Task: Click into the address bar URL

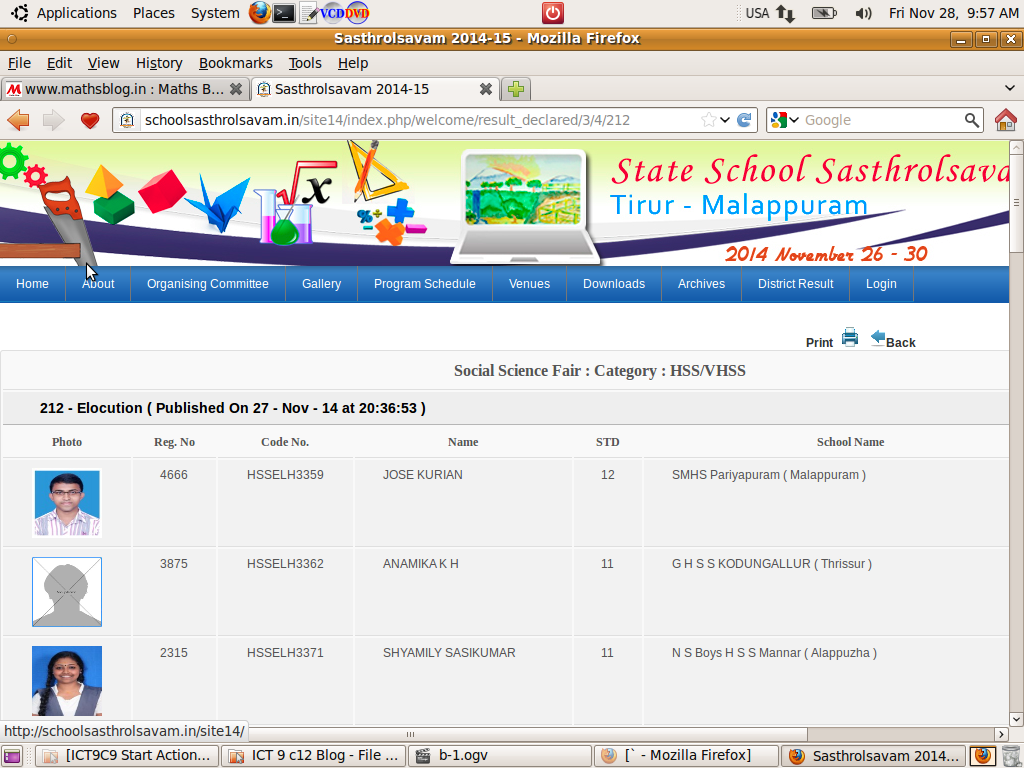Action: point(387,120)
